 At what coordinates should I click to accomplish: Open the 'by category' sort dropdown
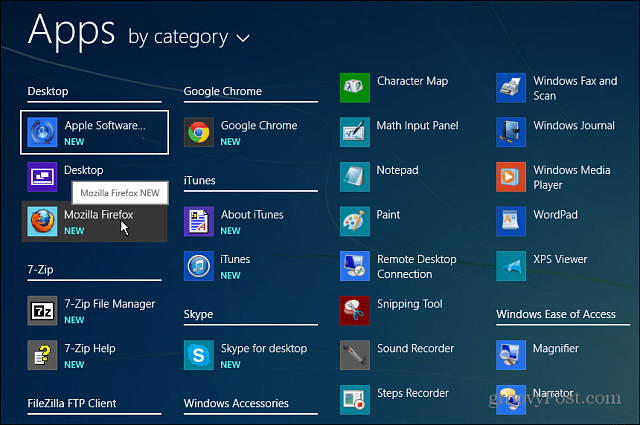[189, 38]
